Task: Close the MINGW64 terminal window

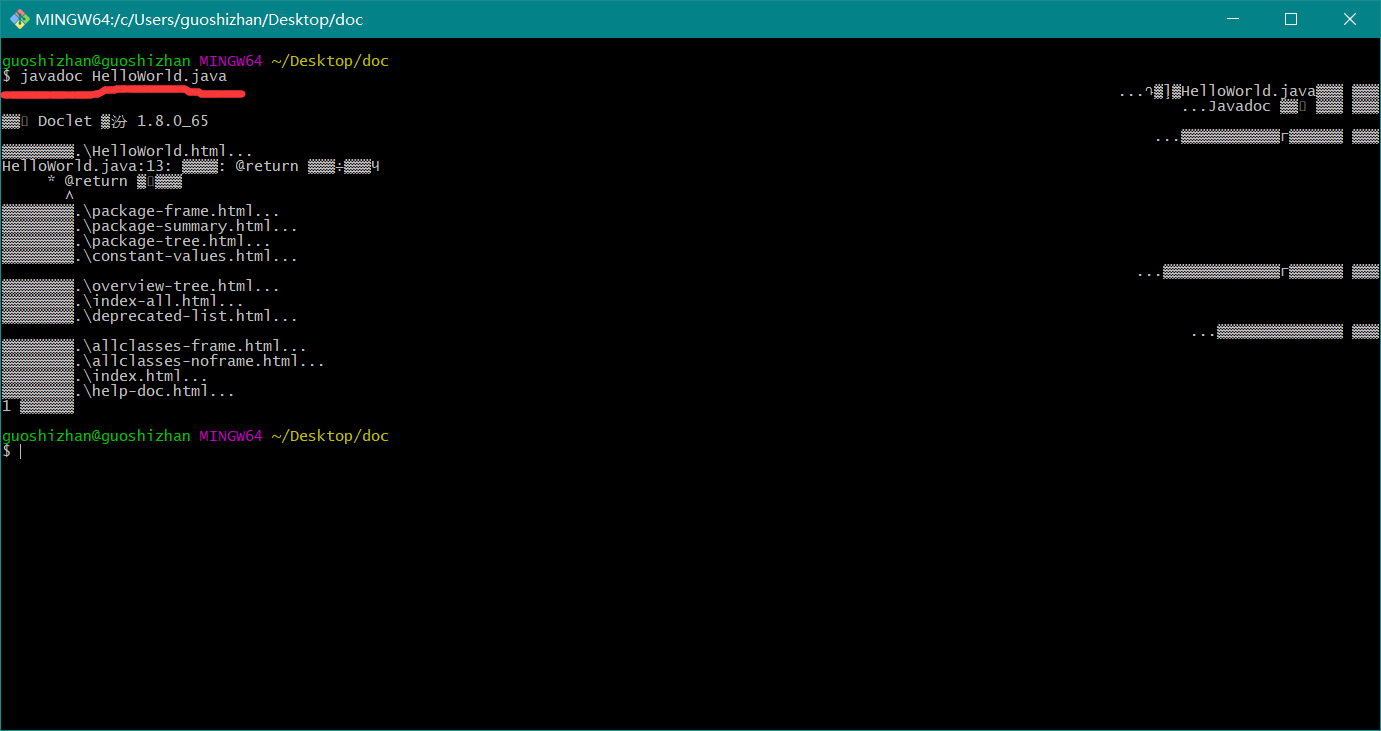Action: coord(1346,19)
